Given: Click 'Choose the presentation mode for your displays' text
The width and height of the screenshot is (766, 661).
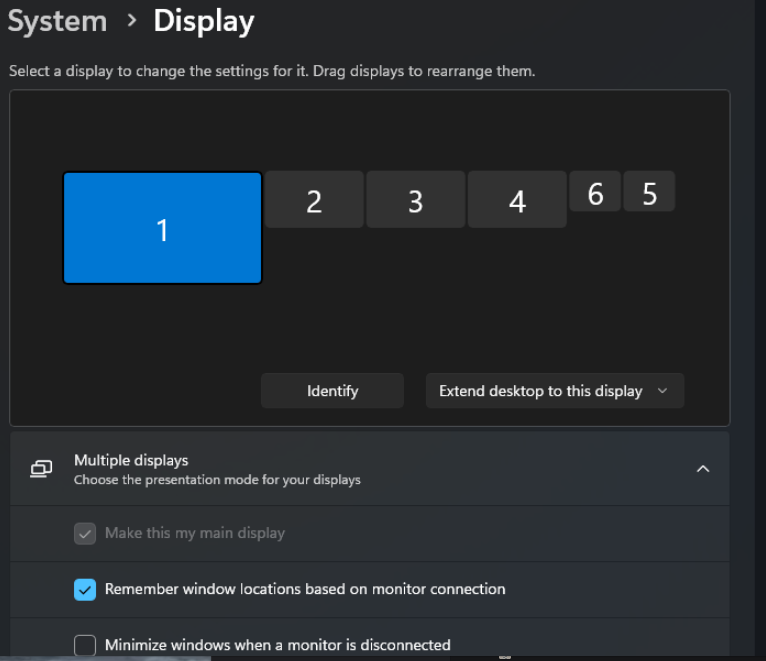Looking at the screenshot, I should pos(217,480).
